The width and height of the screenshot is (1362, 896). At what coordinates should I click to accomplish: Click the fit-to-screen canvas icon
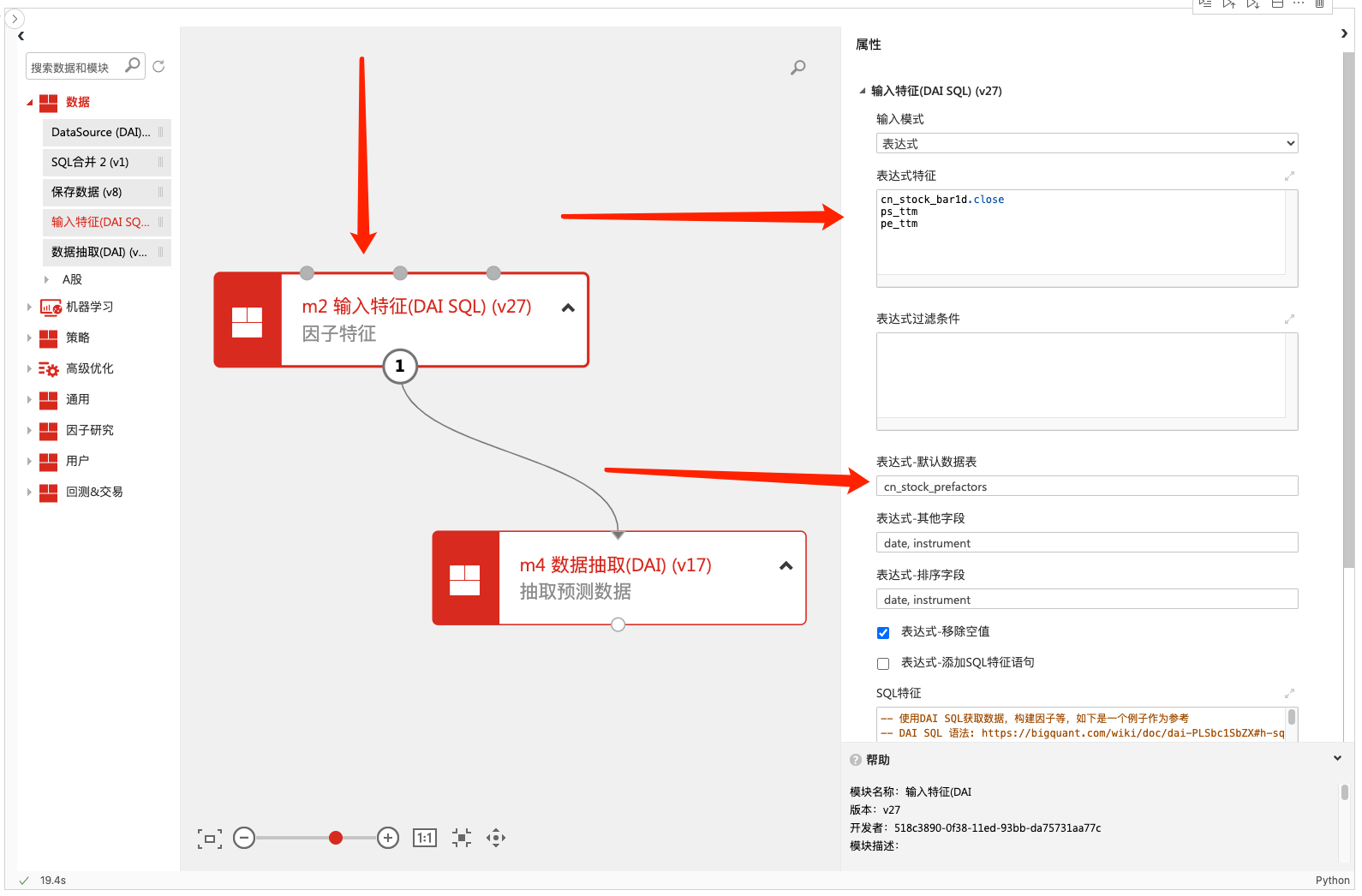[462, 838]
